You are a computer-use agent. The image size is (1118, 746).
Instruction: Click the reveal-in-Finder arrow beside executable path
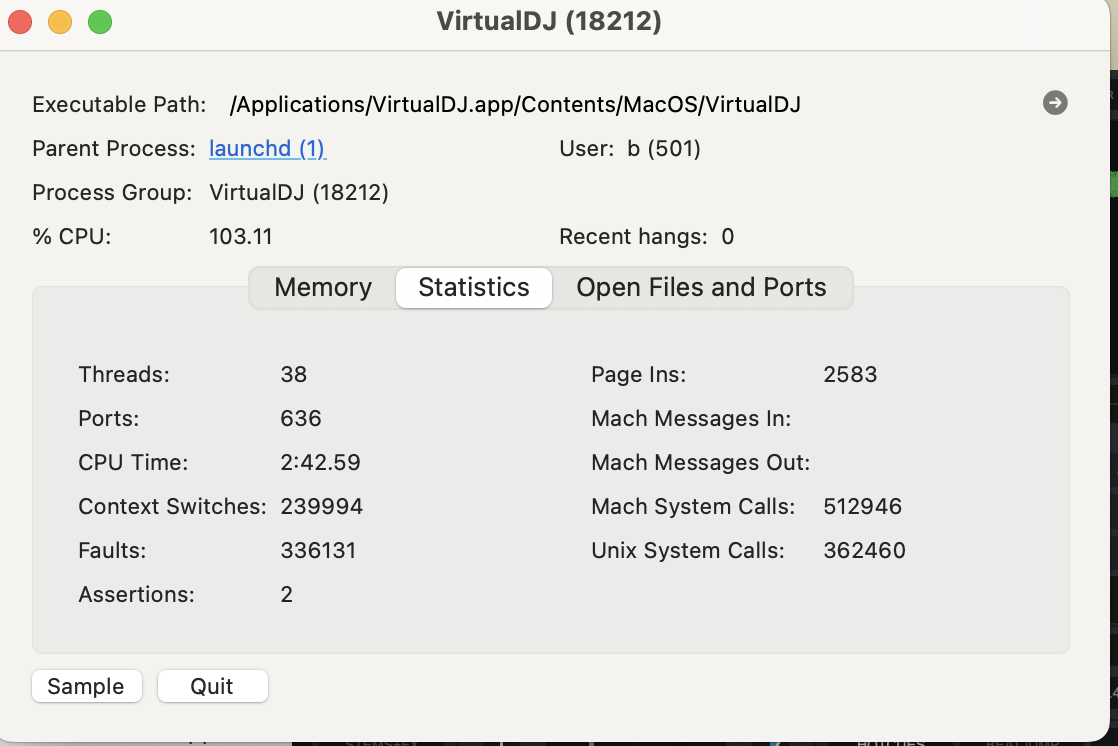coord(1054,103)
